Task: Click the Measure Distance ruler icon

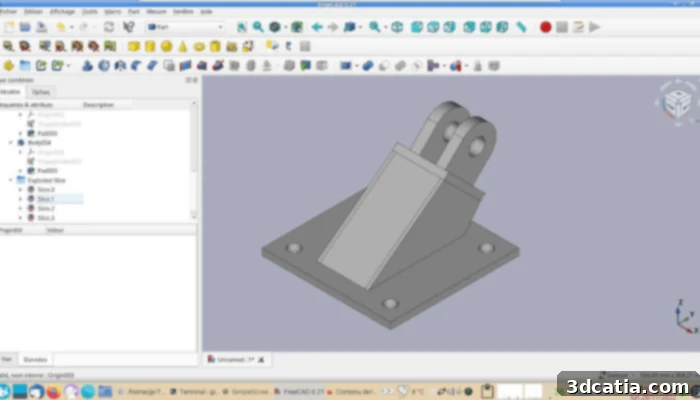Action: click(521, 27)
